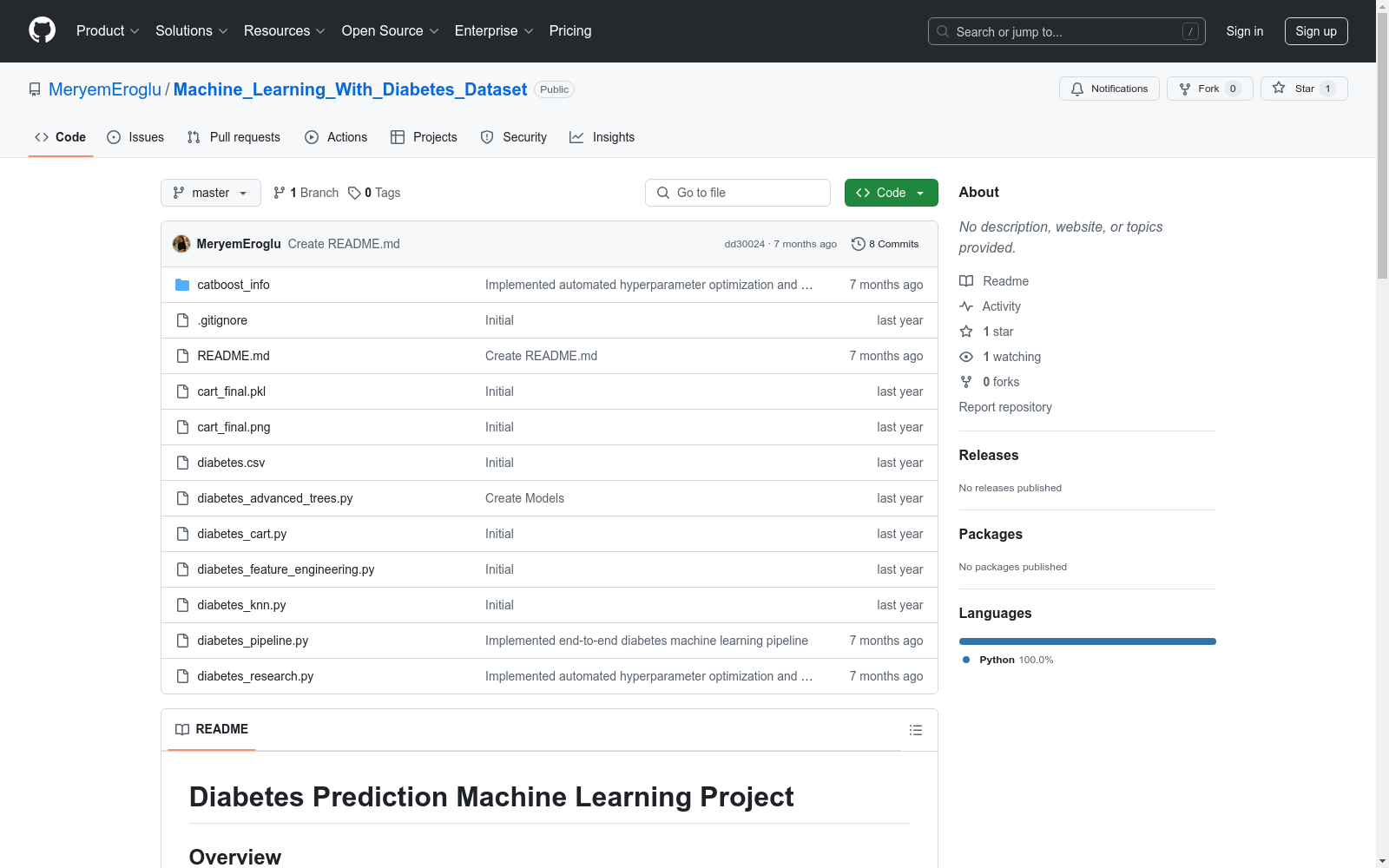The height and width of the screenshot is (868, 1389).
Task: Open the MeryemEroglu owner profile link
Action: [105, 89]
